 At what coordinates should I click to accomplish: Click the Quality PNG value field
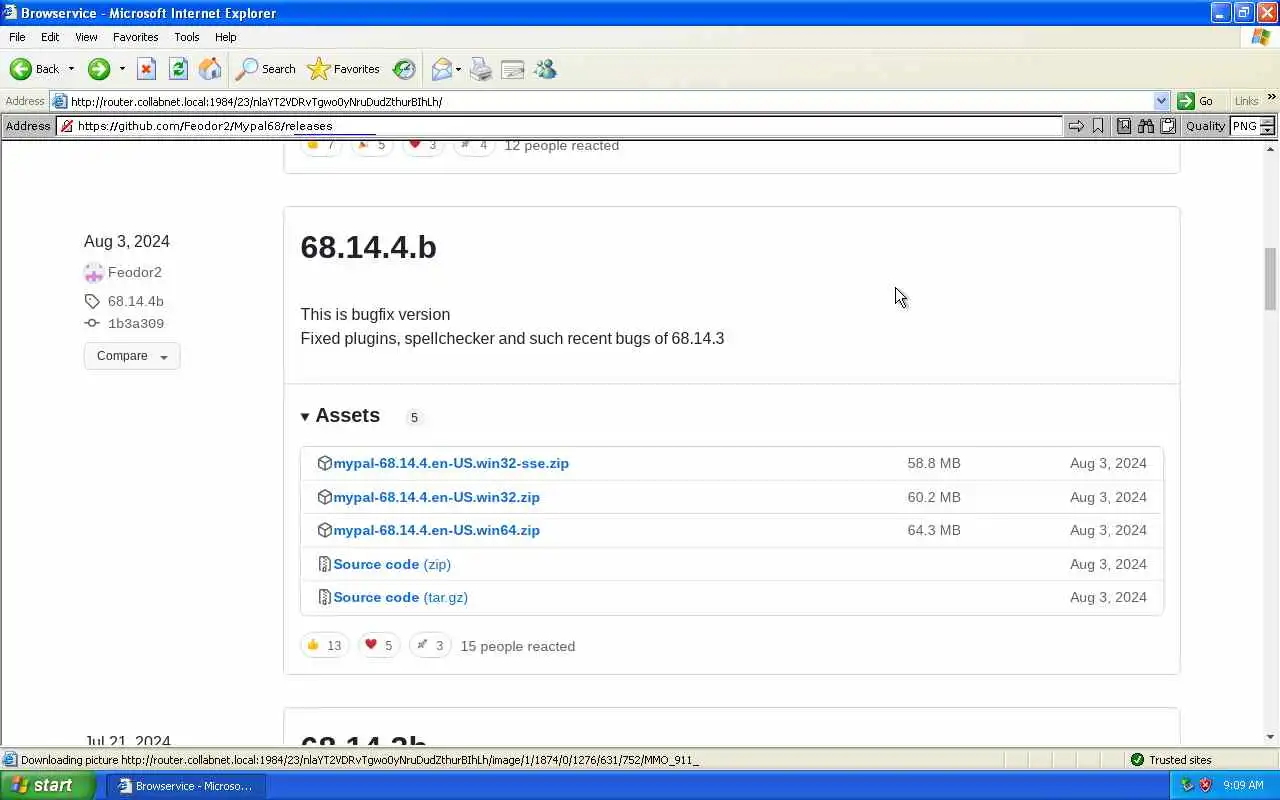click(1245, 126)
